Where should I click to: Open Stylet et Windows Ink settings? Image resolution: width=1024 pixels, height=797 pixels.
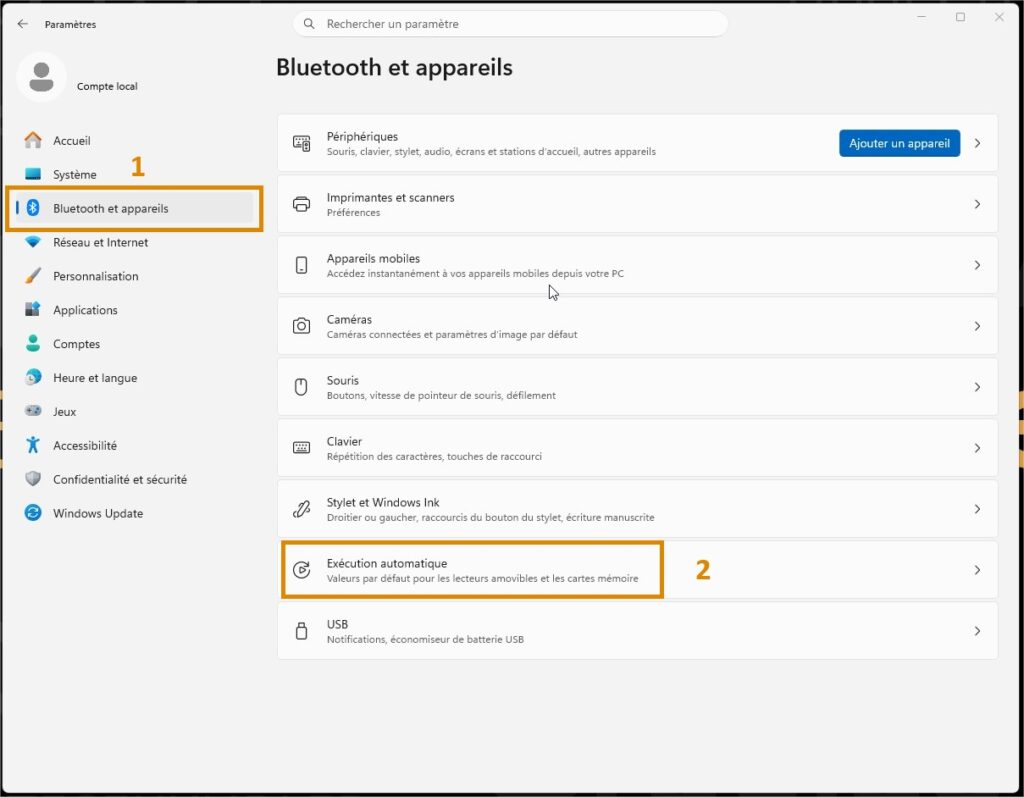tap(637, 509)
